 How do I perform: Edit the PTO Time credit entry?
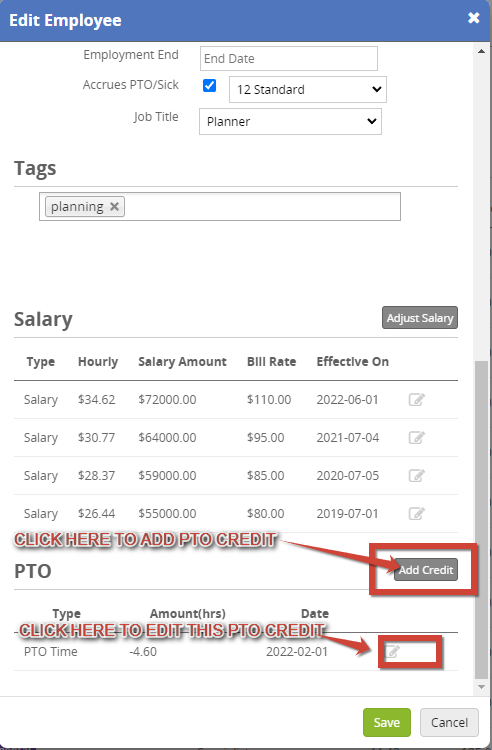pyautogui.click(x=393, y=651)
